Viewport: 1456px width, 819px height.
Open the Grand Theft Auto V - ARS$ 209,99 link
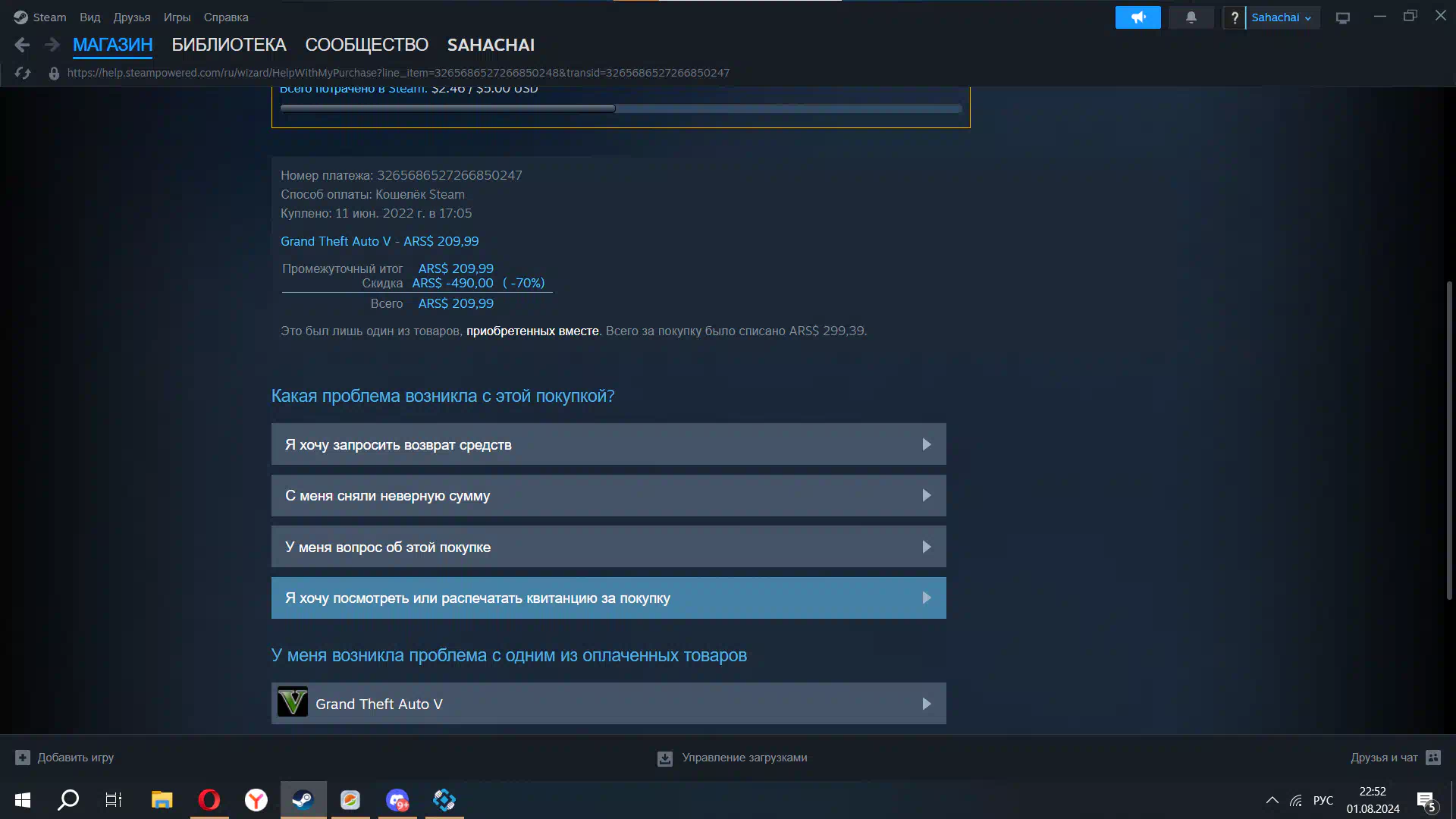click(x=379, y=241)
